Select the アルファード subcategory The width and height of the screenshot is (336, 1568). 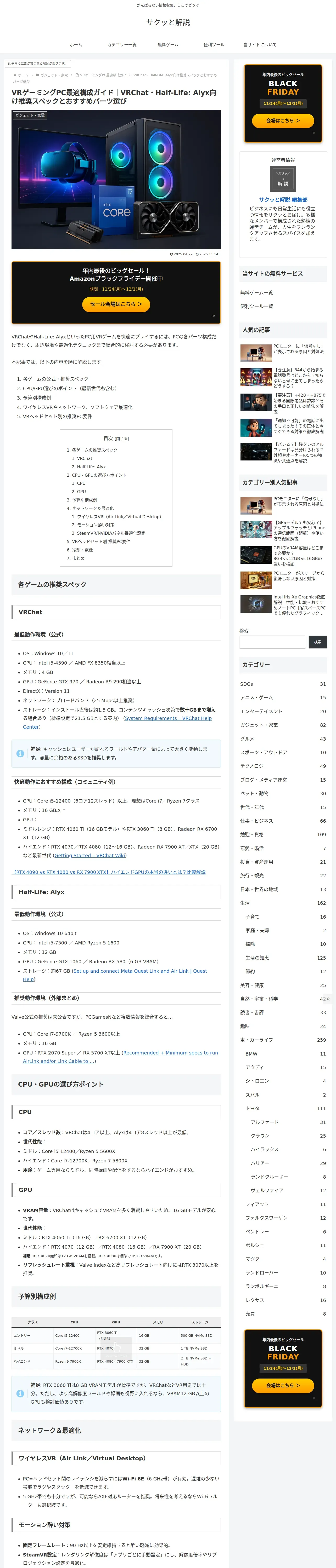[x=288, y=1122]
